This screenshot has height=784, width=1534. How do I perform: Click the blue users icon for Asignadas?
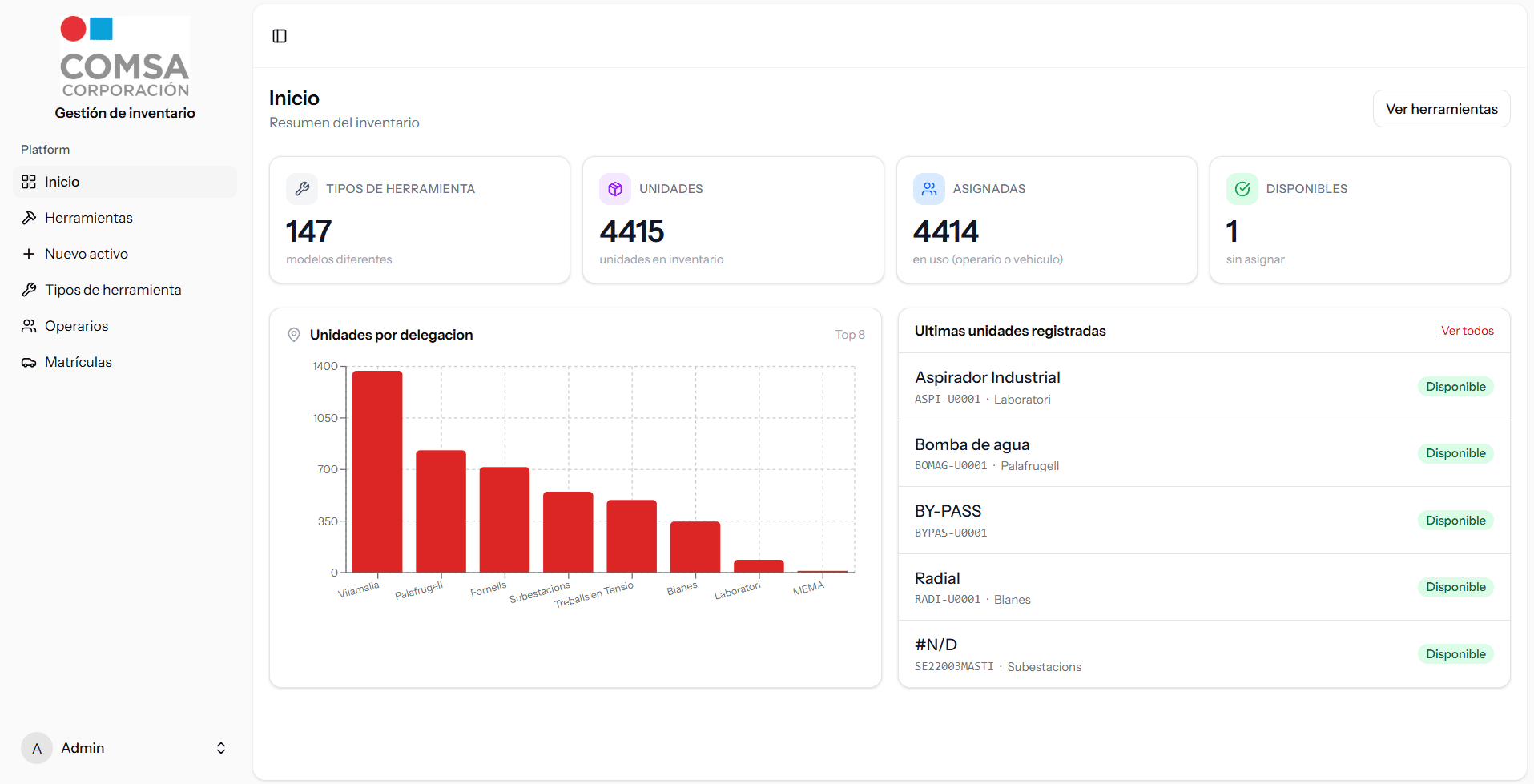pos(928,189)
